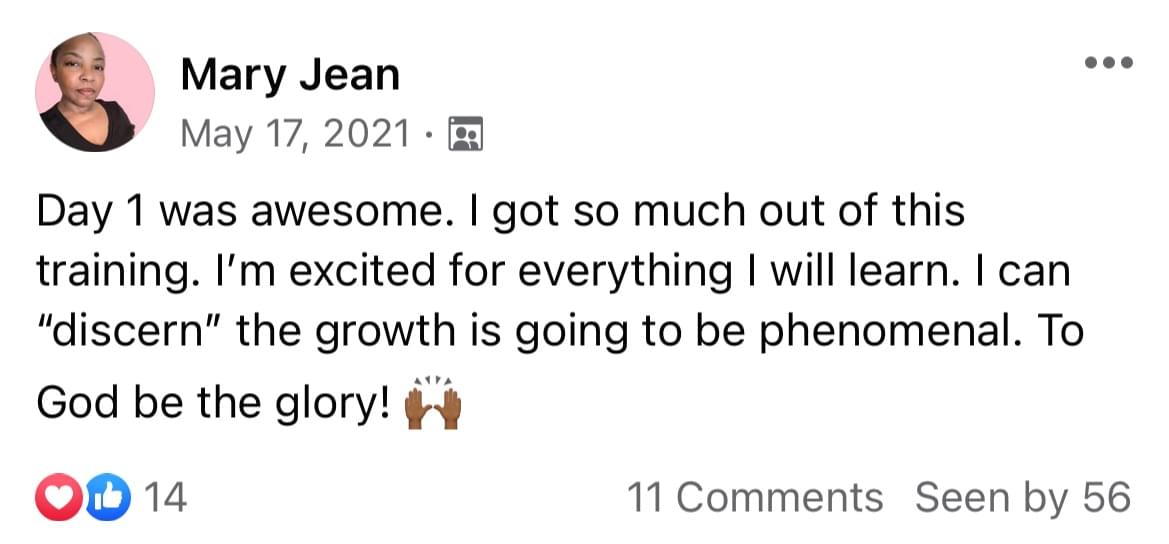
Task: Click the group audience icon beside the date
Action: click(466, 132)
